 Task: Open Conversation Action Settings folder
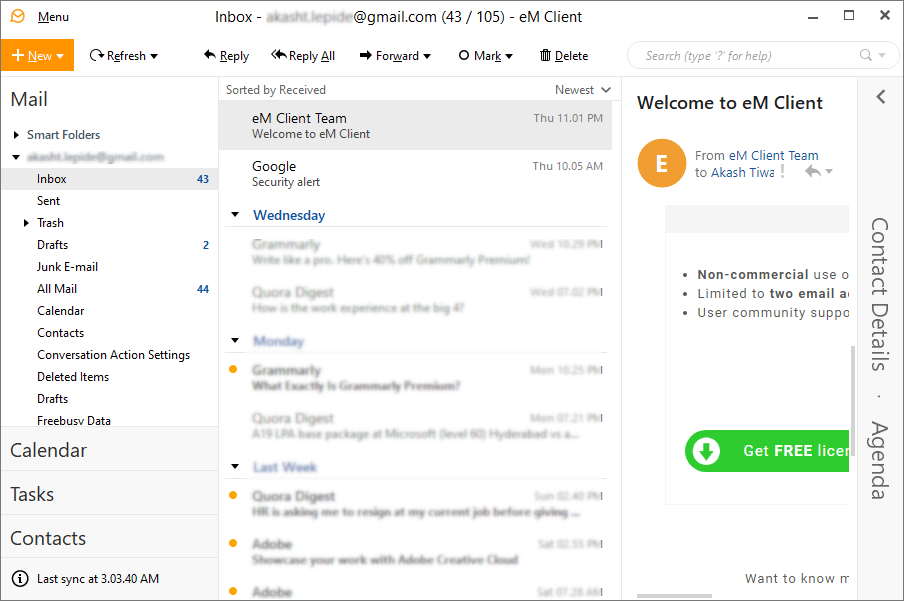(114, 355)
